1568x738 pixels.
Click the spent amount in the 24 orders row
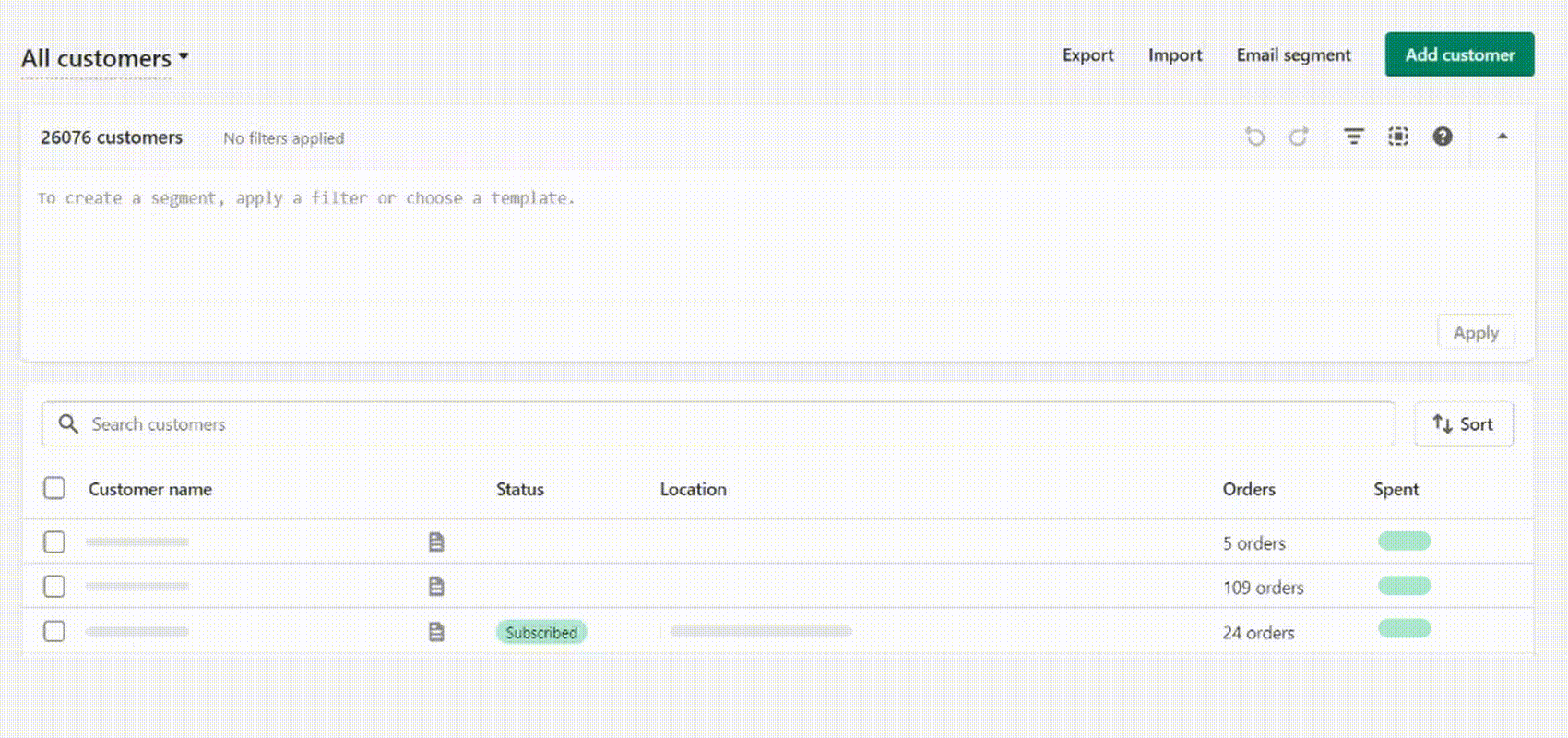click(x=1404, y=628)
